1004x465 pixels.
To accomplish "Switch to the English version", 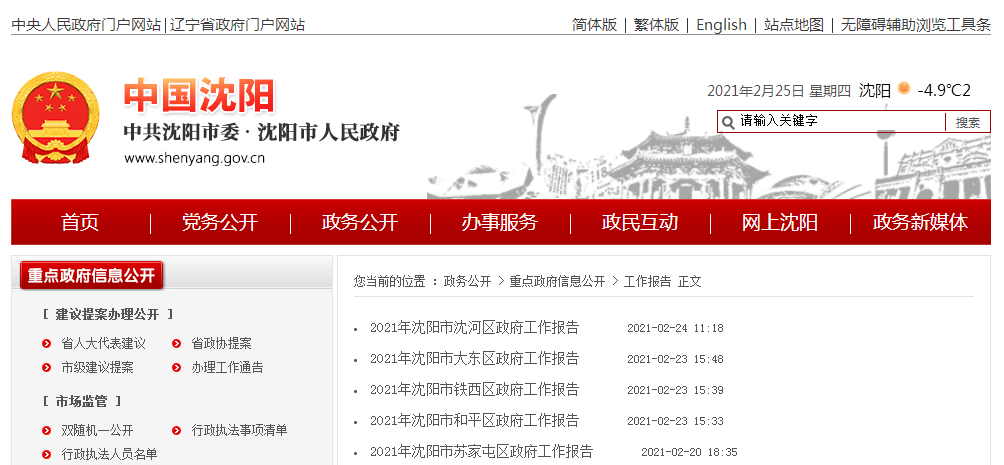I will 721,25.
